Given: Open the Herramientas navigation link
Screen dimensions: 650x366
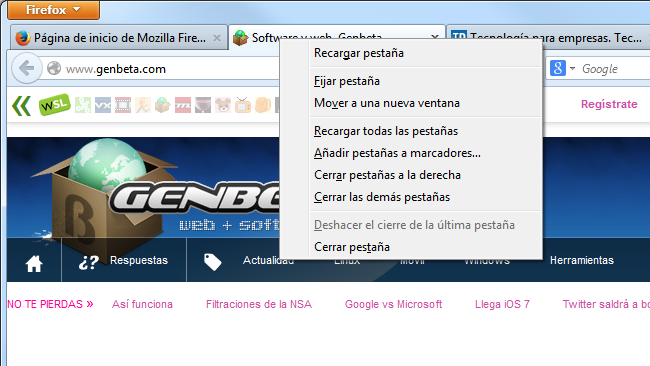Looking at the screenshot, I should coord(582,260).
